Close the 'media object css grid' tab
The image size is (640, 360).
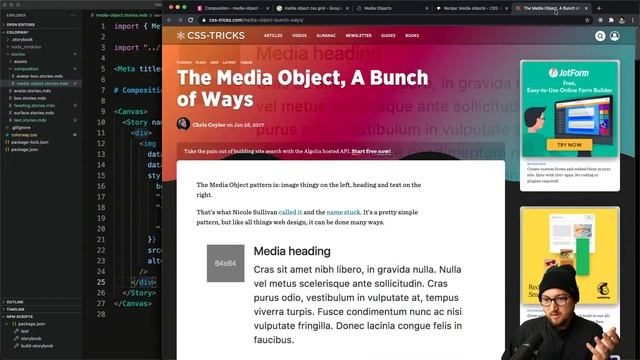click(x=347, y=8)
